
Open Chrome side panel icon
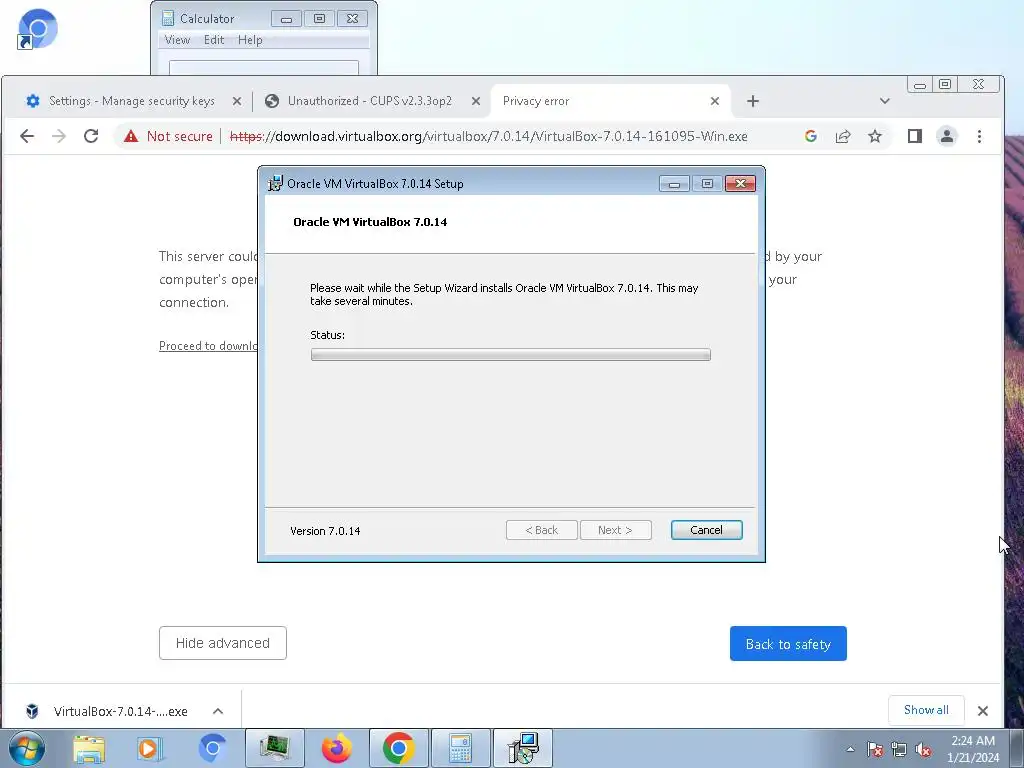coord(914,136)
